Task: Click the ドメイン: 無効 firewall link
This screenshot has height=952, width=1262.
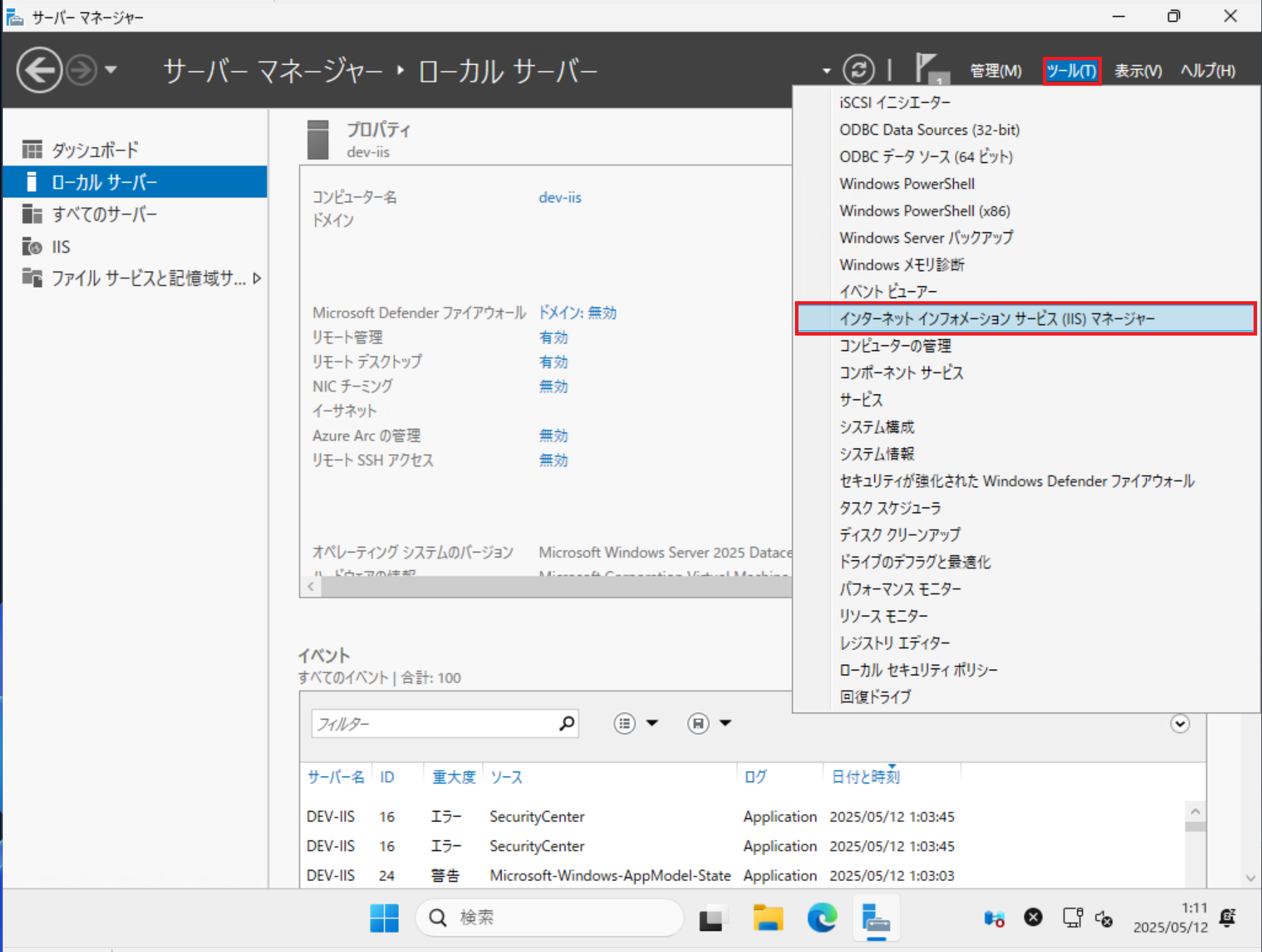Action: coord(577,312)
